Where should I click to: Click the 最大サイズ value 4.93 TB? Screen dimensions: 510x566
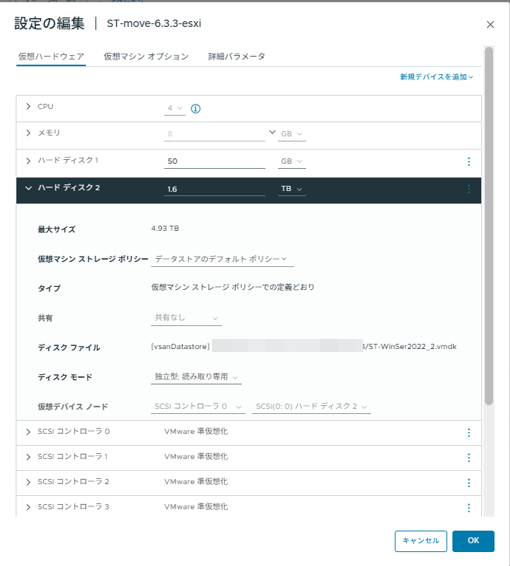tap(165, 228)
